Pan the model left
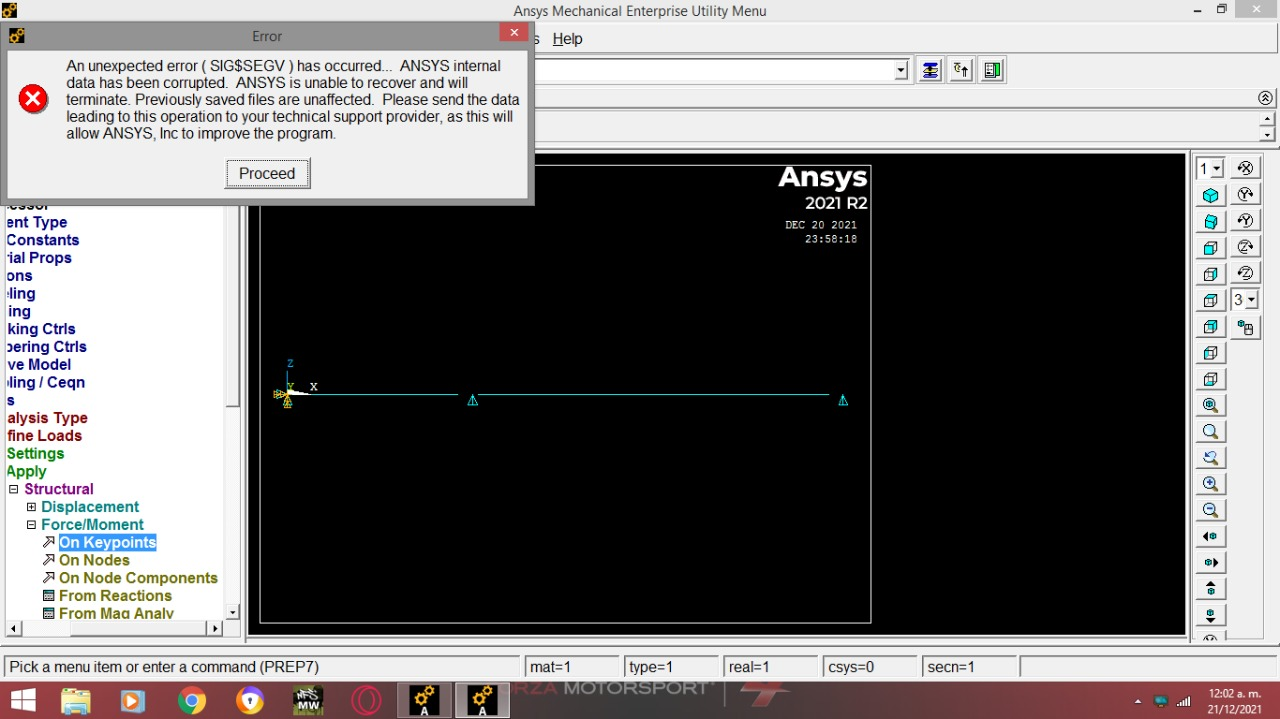 [1210, 537]
